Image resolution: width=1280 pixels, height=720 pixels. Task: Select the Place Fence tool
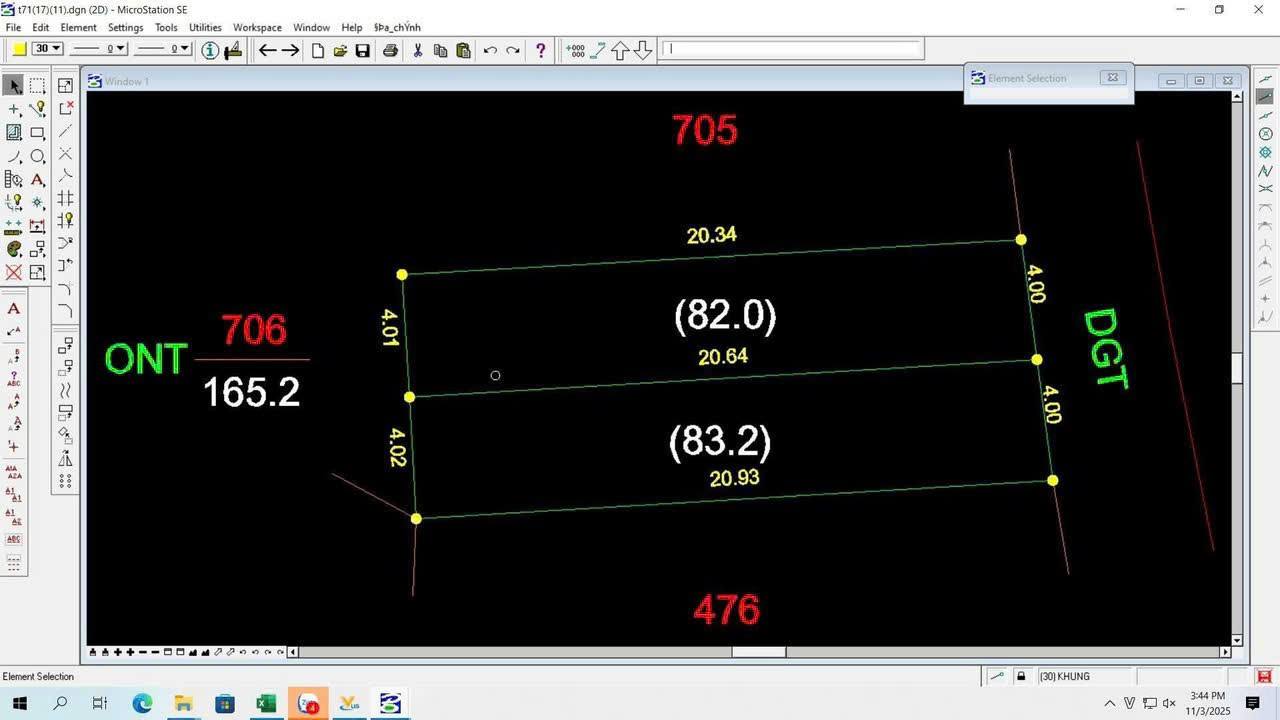pos(37,86)
